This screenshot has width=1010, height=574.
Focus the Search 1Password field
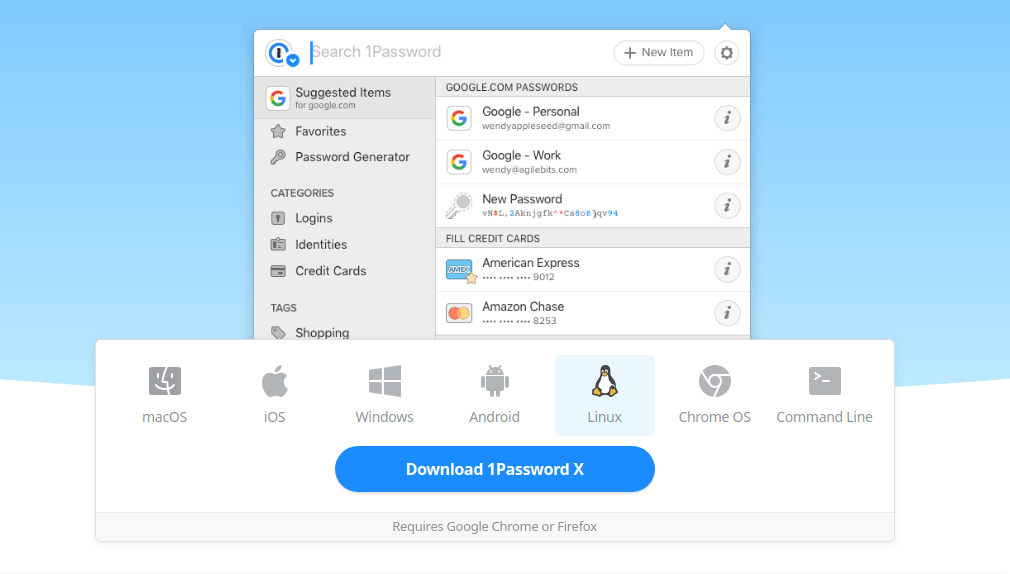(450, 52)
